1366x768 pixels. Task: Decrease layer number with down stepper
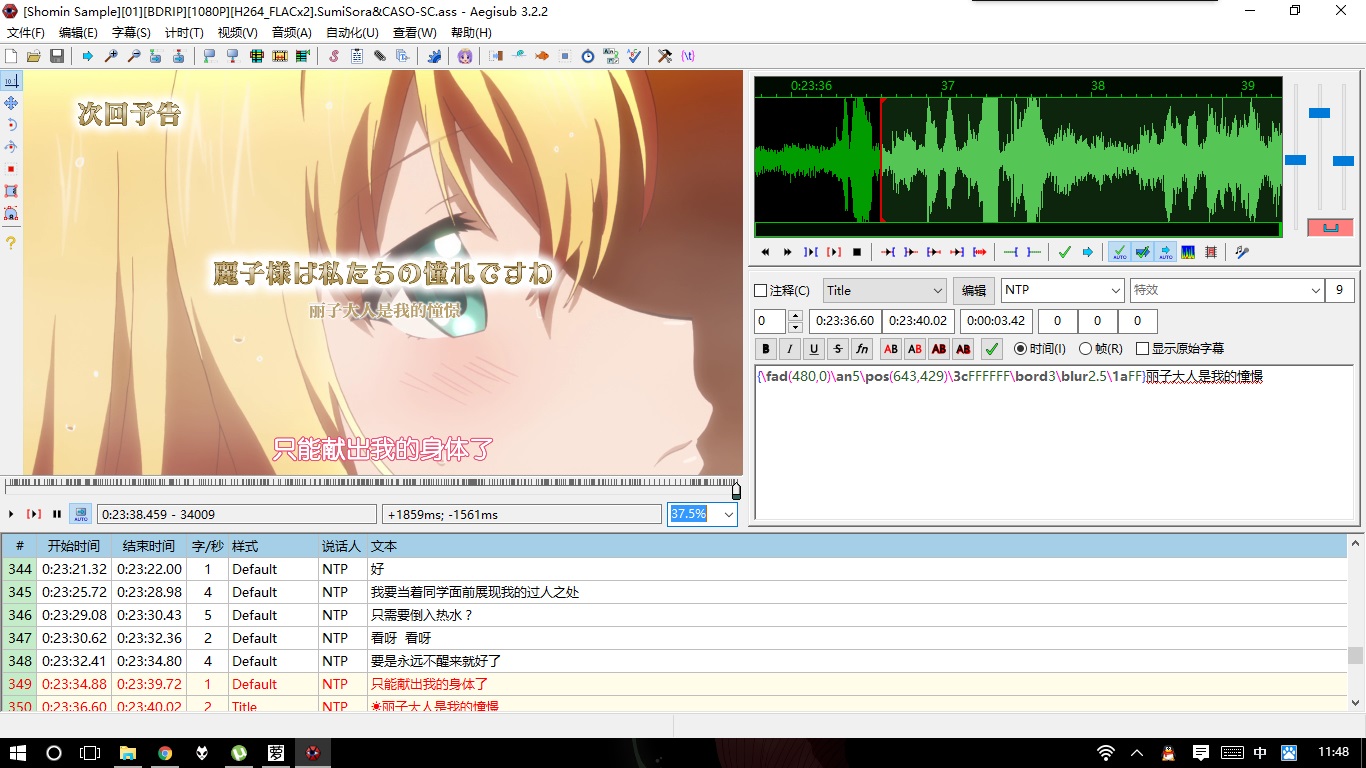796,327
